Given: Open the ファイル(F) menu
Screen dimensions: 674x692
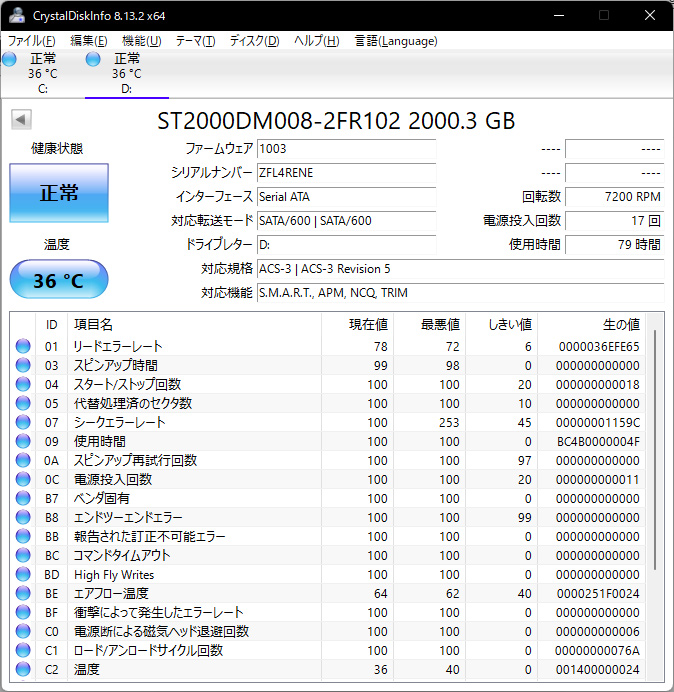Looking at the screenshot, I should (31, 41).
